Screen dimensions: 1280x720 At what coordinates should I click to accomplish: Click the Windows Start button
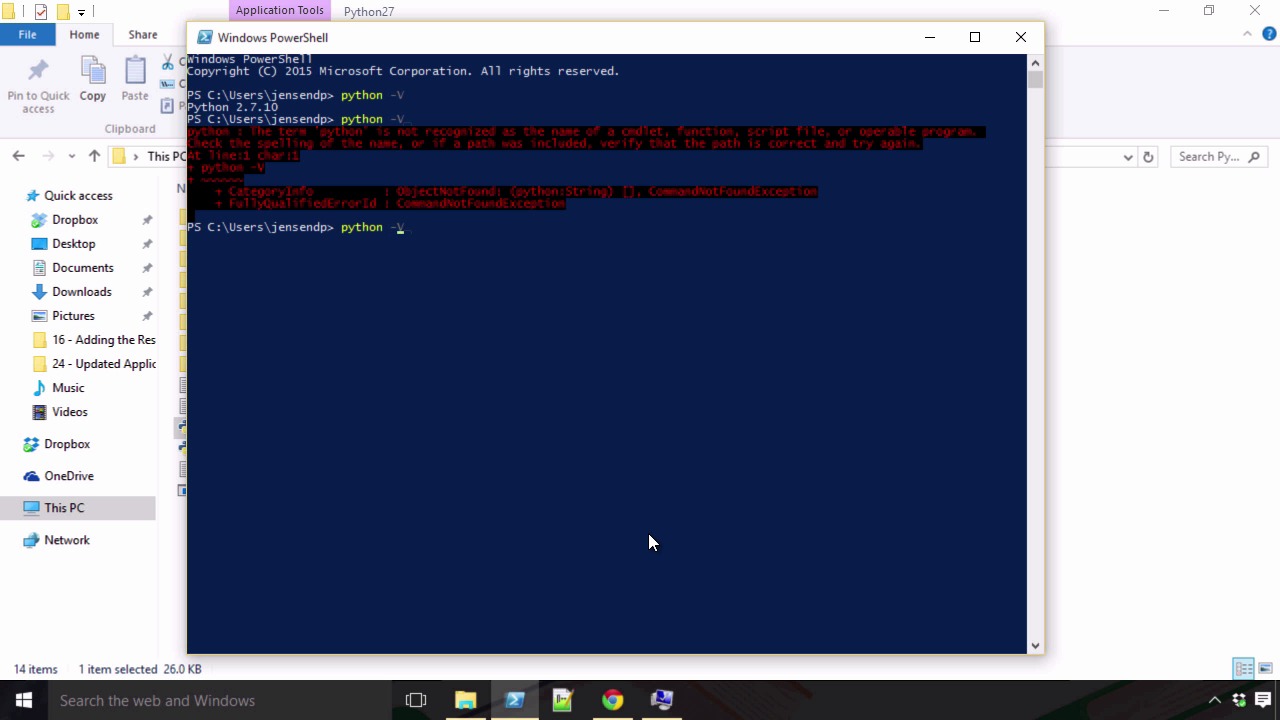[x=24, y=700]
